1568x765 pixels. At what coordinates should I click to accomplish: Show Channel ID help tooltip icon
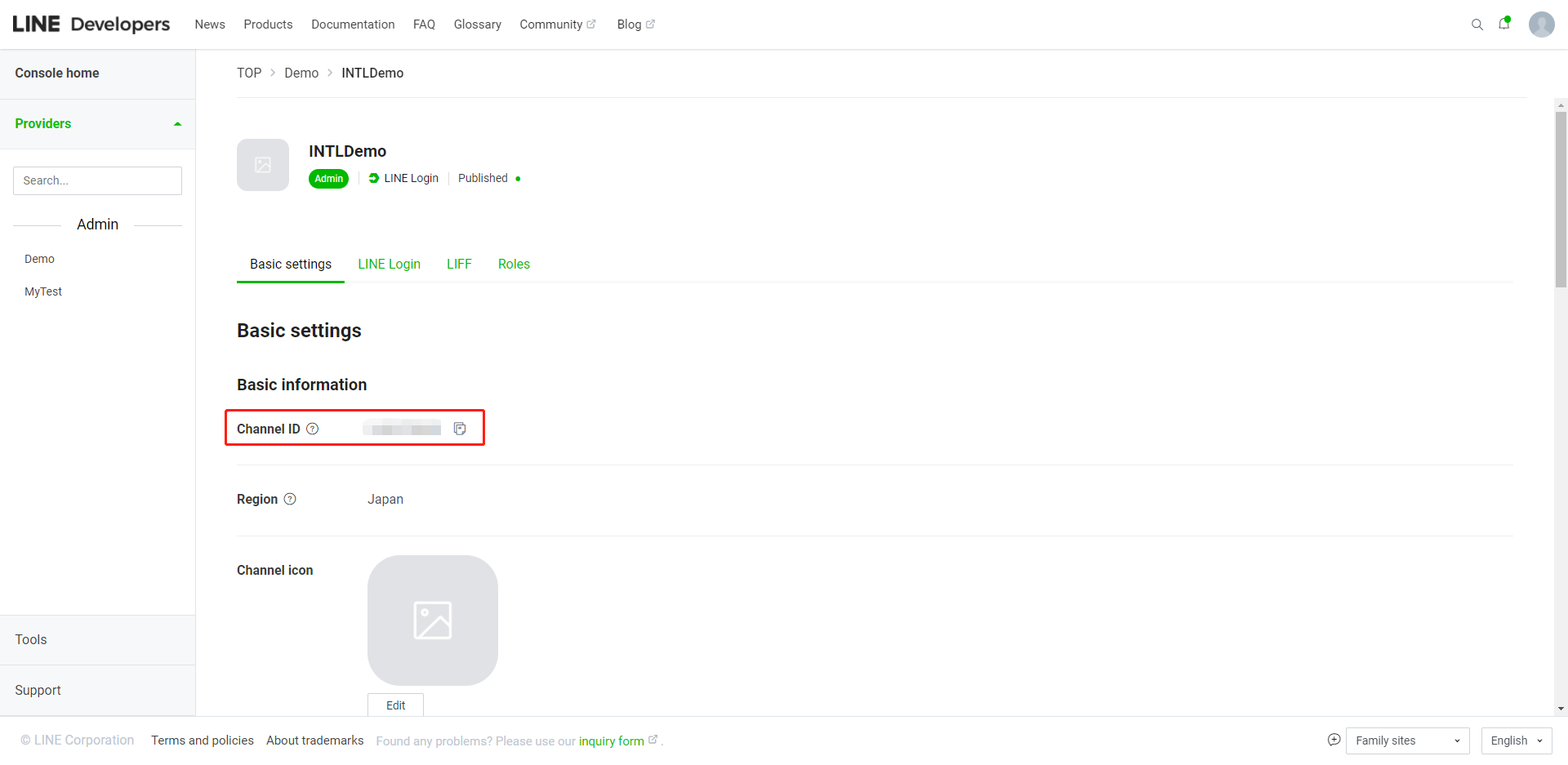[313, 429]
